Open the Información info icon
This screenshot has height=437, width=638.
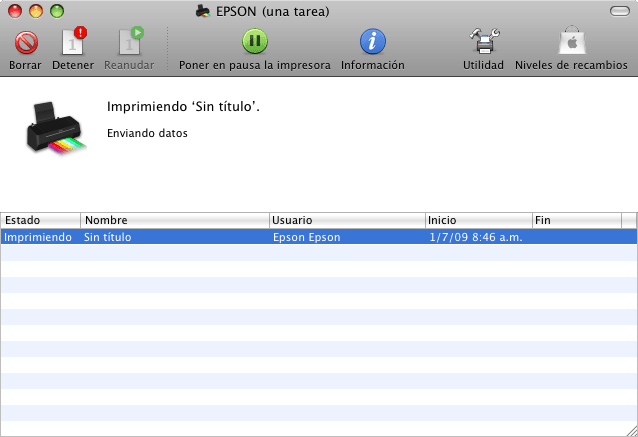click(372, 41)
